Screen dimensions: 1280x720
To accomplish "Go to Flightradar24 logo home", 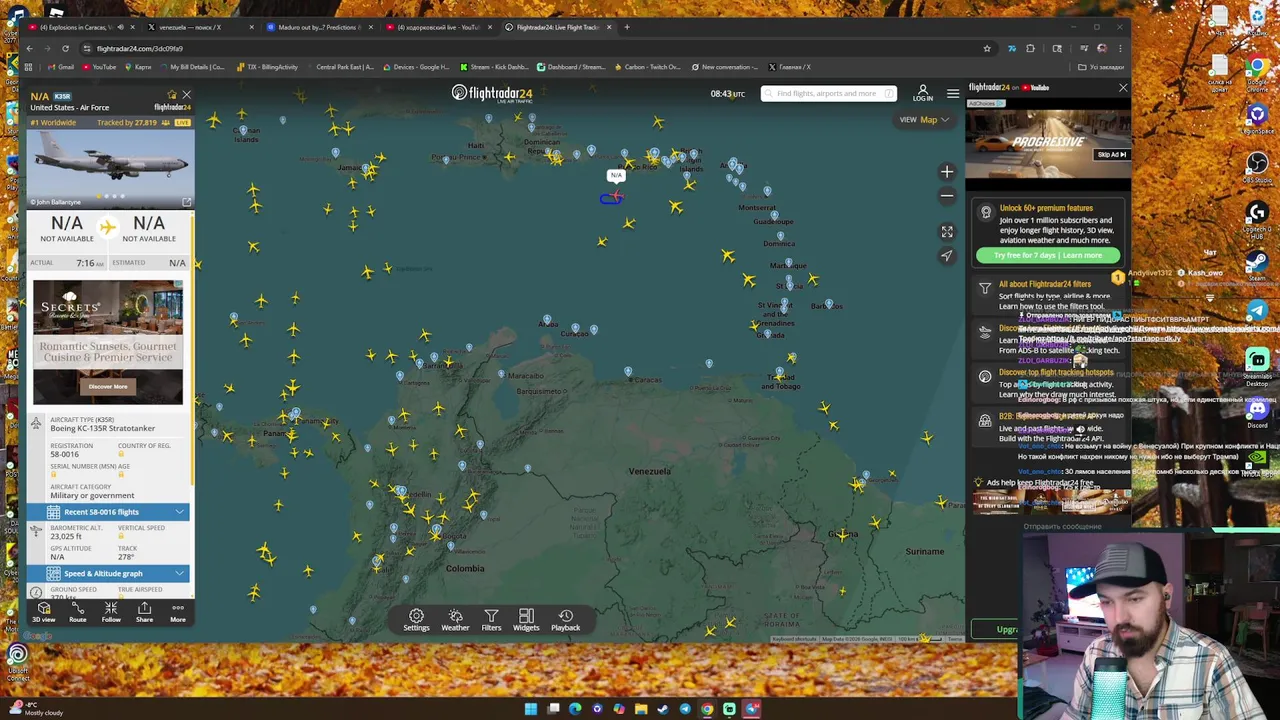I will pyautogui.click(x=492, y=93).
